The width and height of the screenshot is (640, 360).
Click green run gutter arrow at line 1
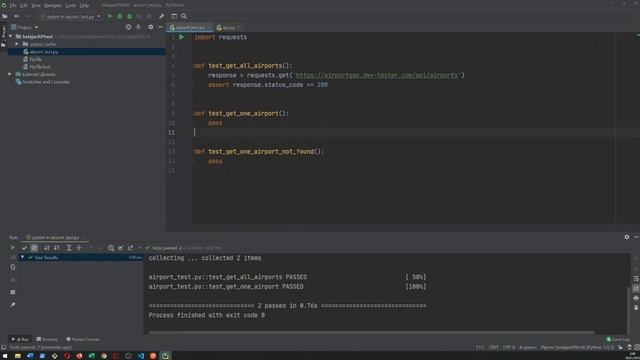(x=182, y=37)
